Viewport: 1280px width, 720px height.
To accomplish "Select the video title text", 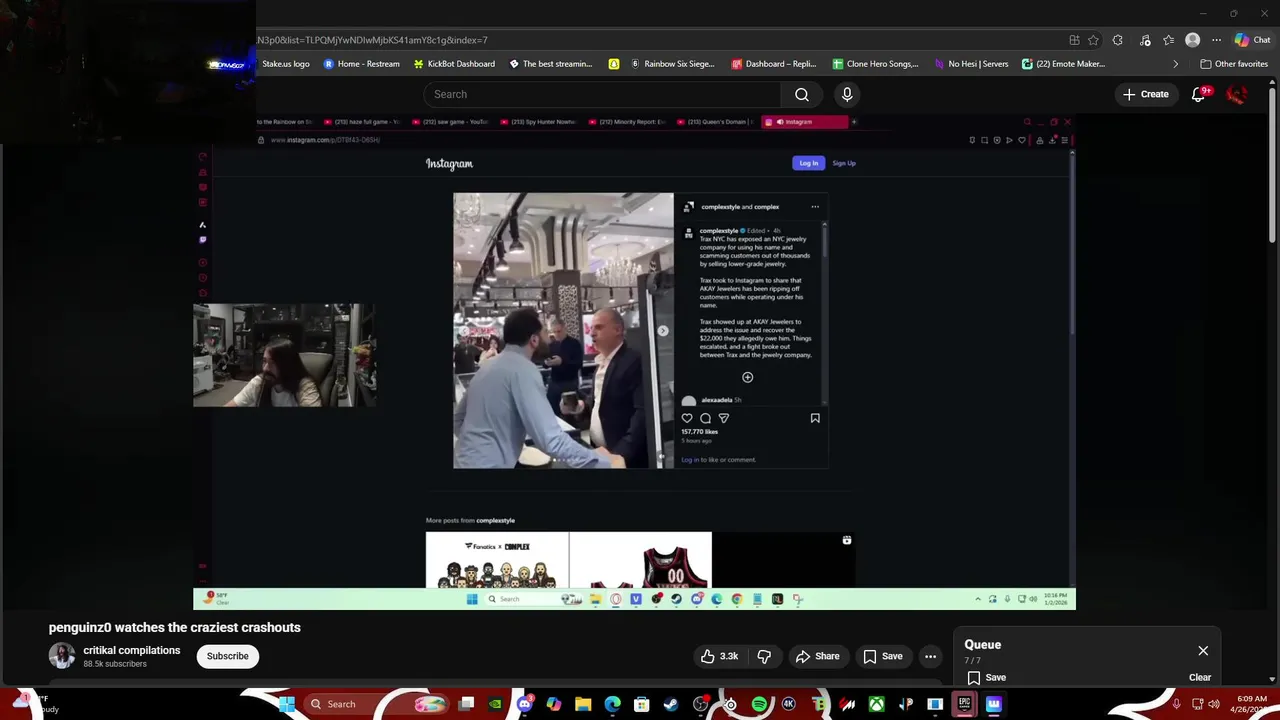I will pos(175,627).
